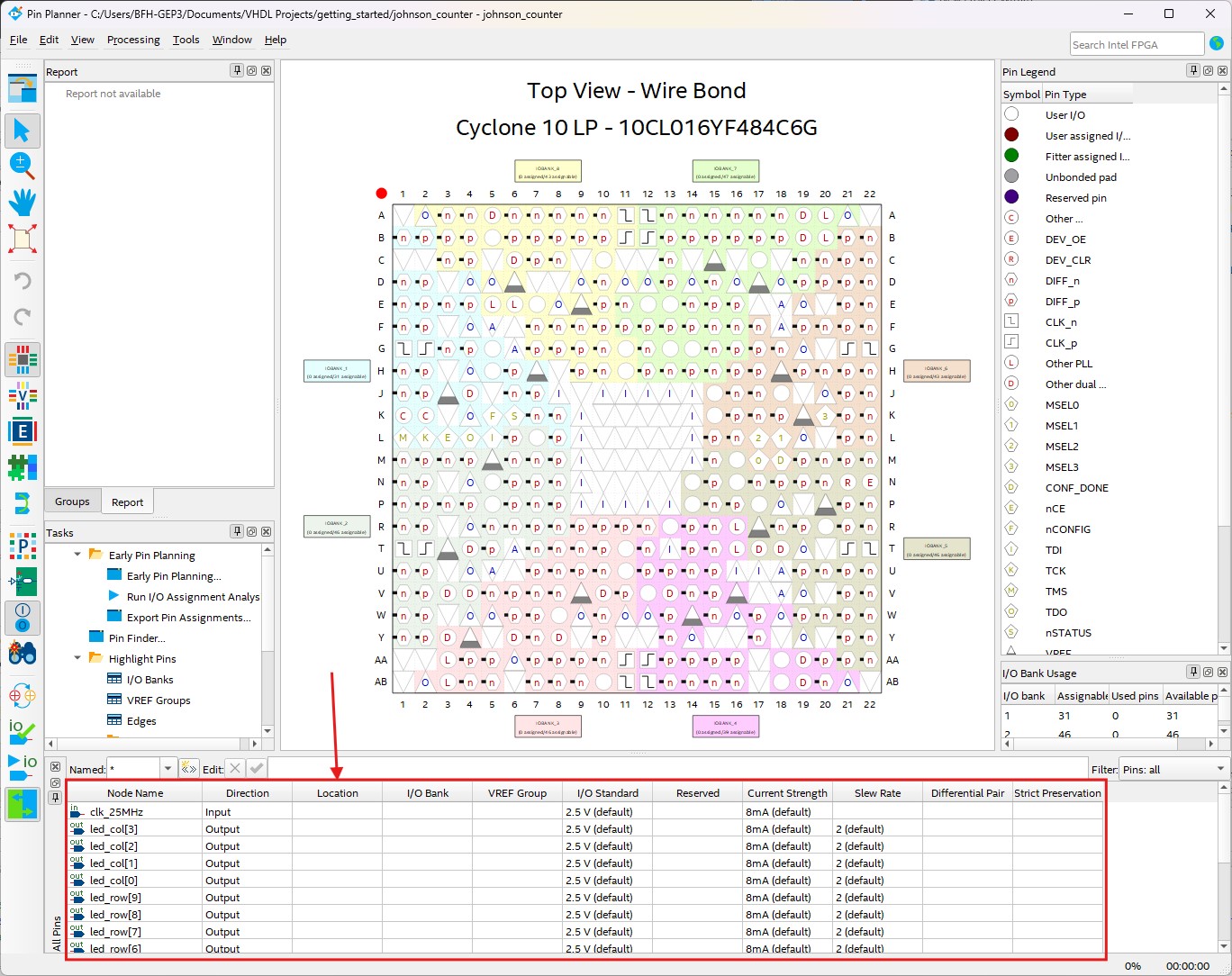Viewport: 1232px width, 976px height.
Task: Click the 'io' play arrow run icon
Action: [x=23, y=767]
